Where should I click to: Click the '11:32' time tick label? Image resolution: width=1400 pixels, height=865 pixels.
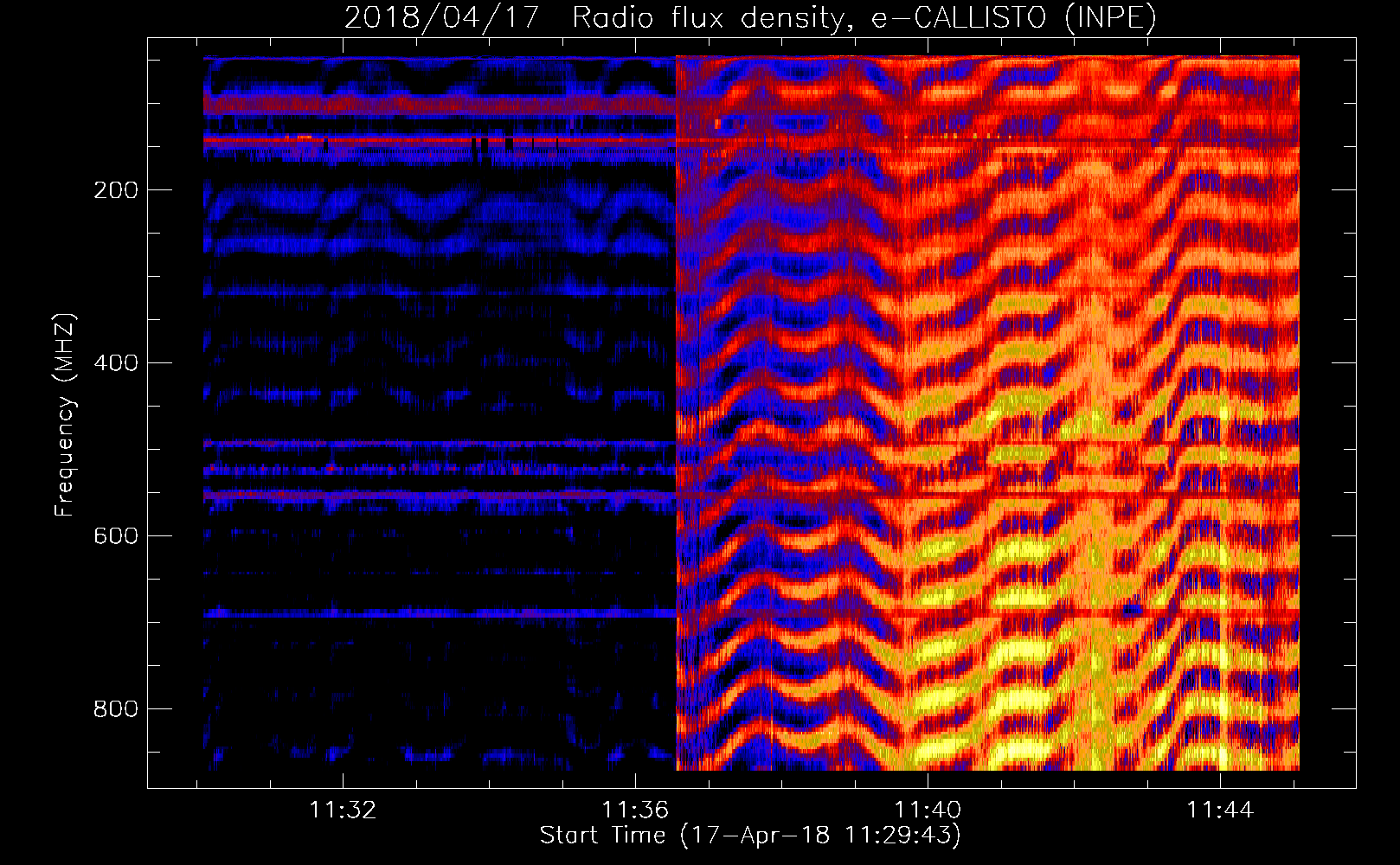point(344,811)
